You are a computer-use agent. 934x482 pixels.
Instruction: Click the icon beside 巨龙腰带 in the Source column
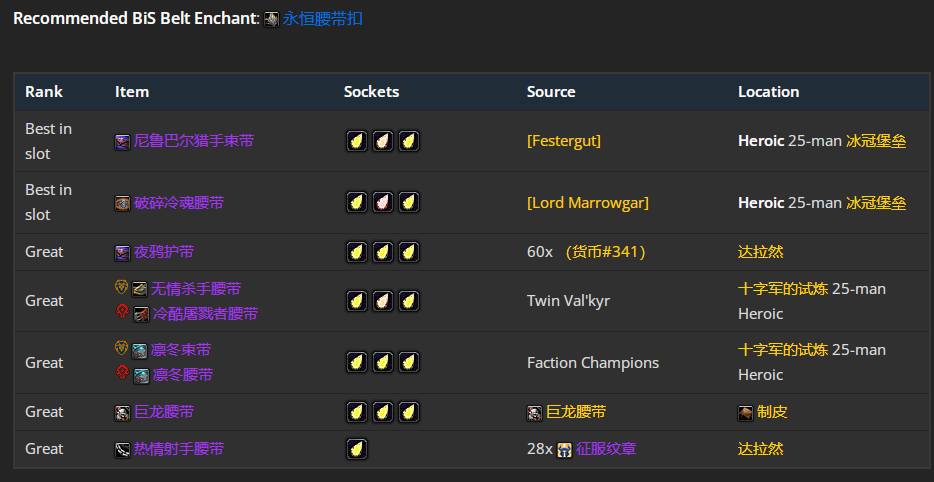(535, 412)
